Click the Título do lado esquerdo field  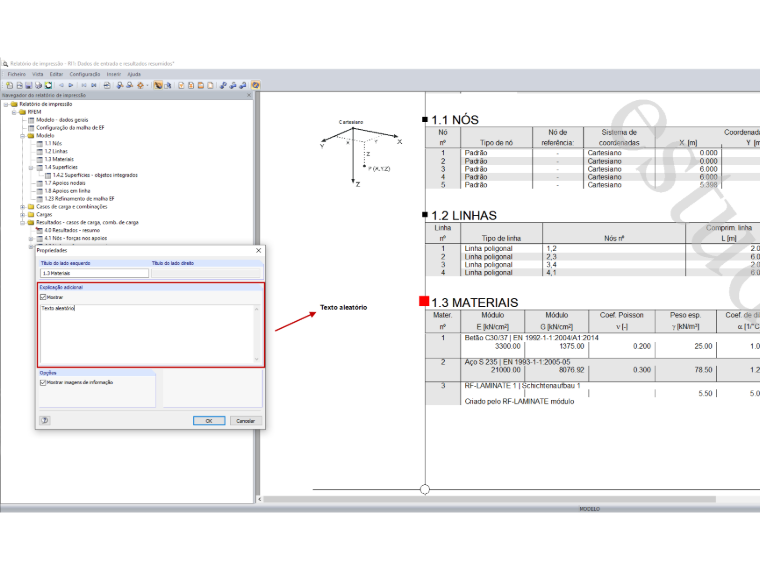(x=94, y=273)
